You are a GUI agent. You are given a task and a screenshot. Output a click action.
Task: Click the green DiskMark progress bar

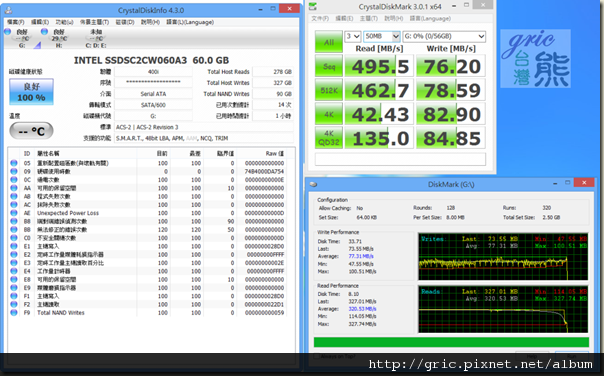pyautogui.click(x=451, y=342)
